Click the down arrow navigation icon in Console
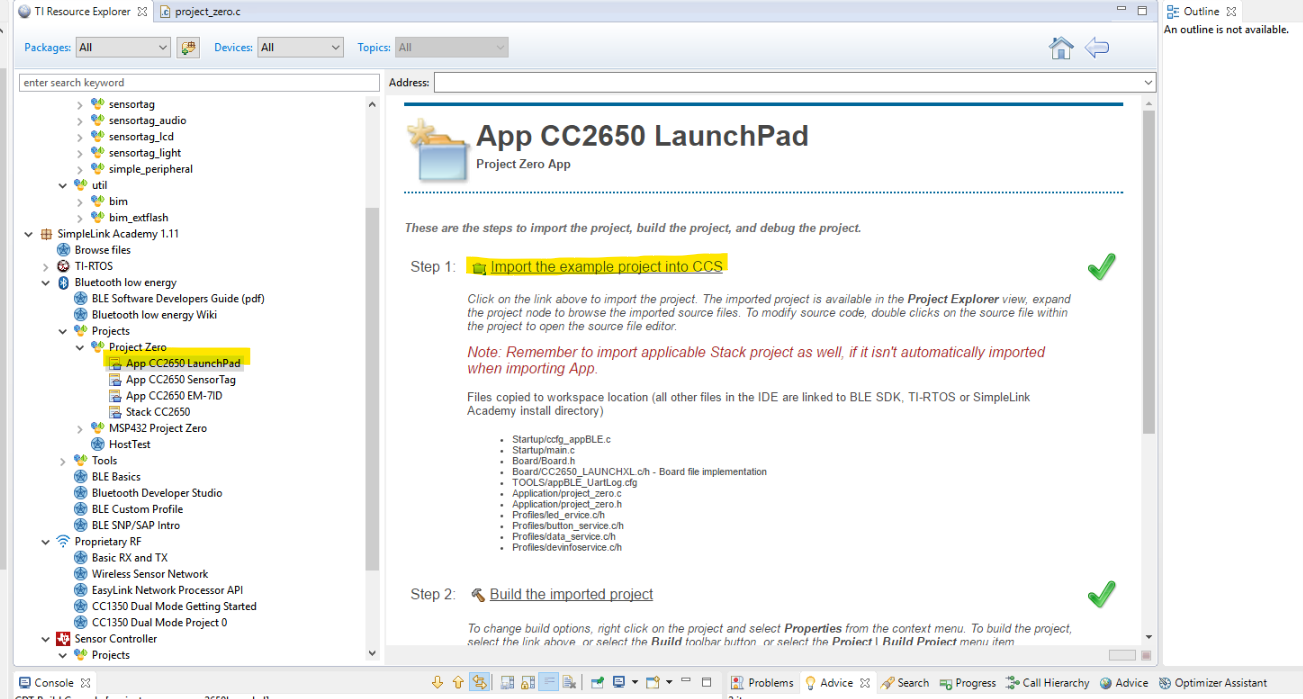1303x699 pixels. pos(438,682)
